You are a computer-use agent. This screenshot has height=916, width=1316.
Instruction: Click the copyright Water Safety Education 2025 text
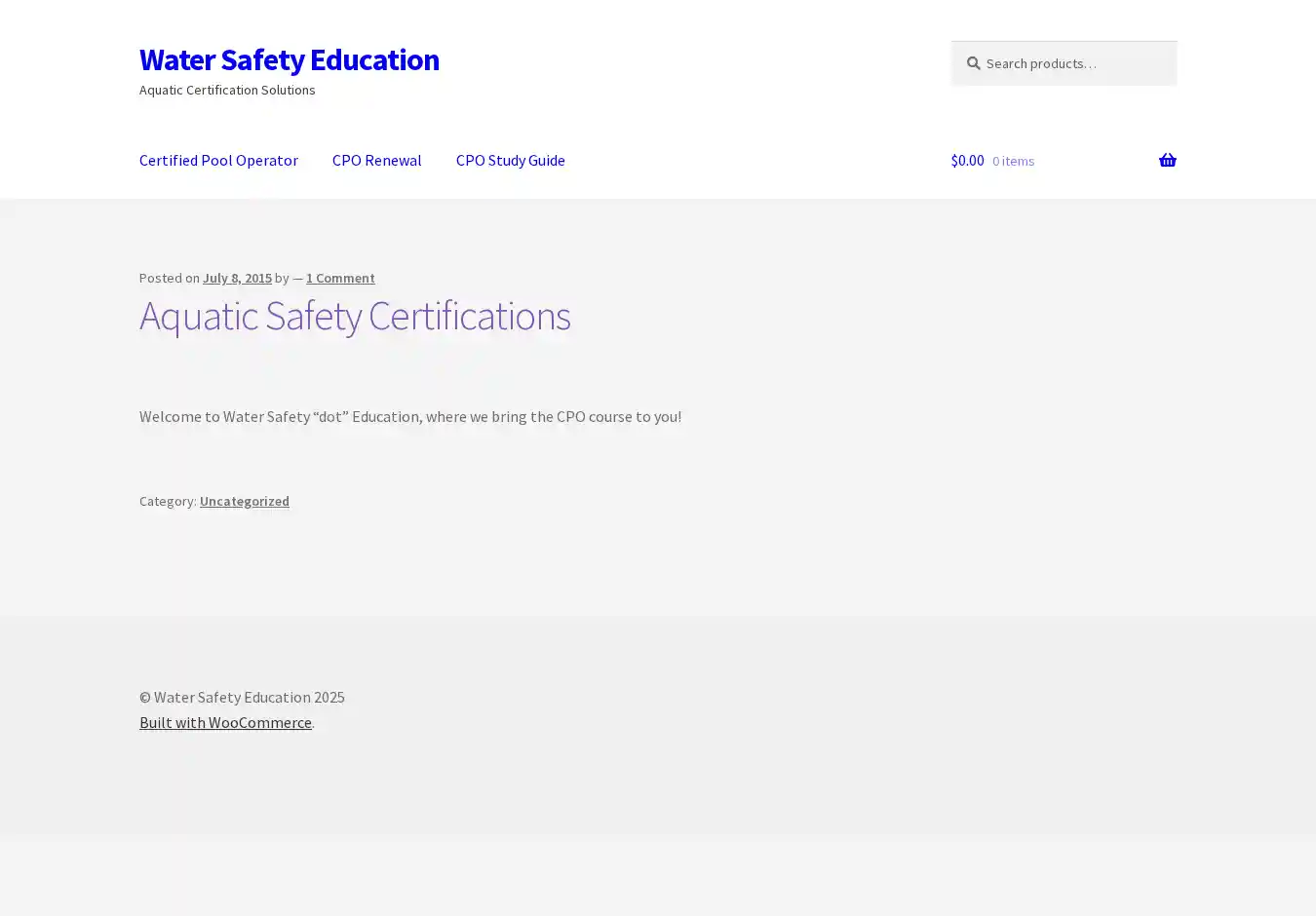point(242,698)
